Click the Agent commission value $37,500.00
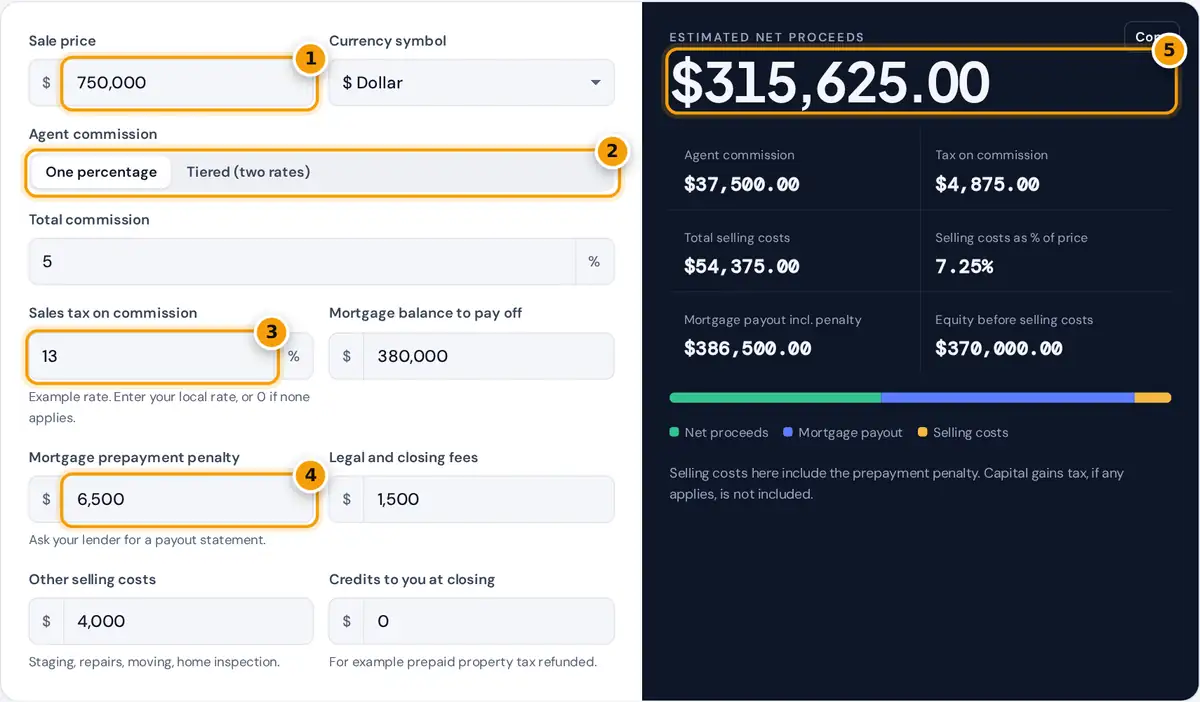The height and width of the screenshot is (702, 1200). click(x=741, y=185)
